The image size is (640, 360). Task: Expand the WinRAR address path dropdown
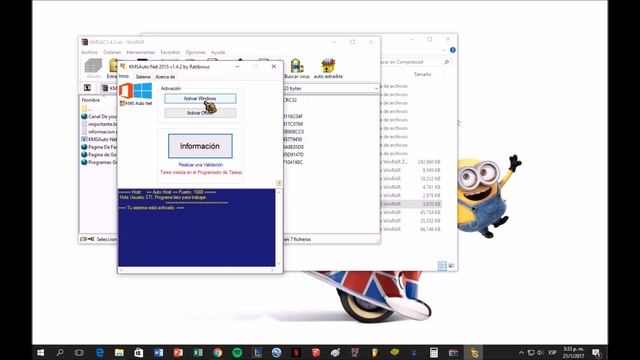pyautogui.click(x=376, y=88)
